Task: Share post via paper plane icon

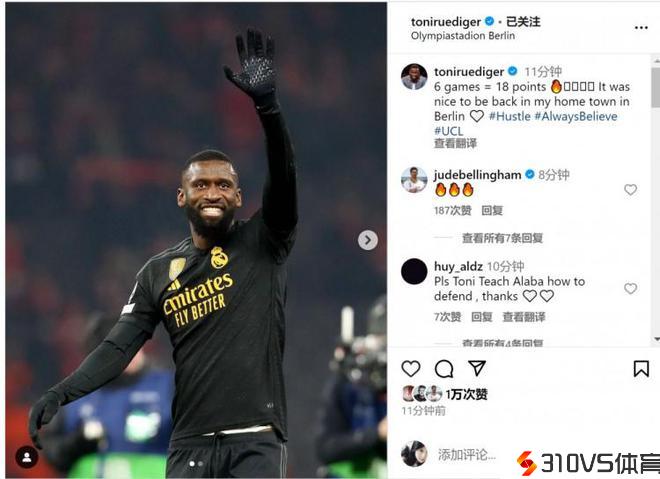Action: tap(477, 368)
